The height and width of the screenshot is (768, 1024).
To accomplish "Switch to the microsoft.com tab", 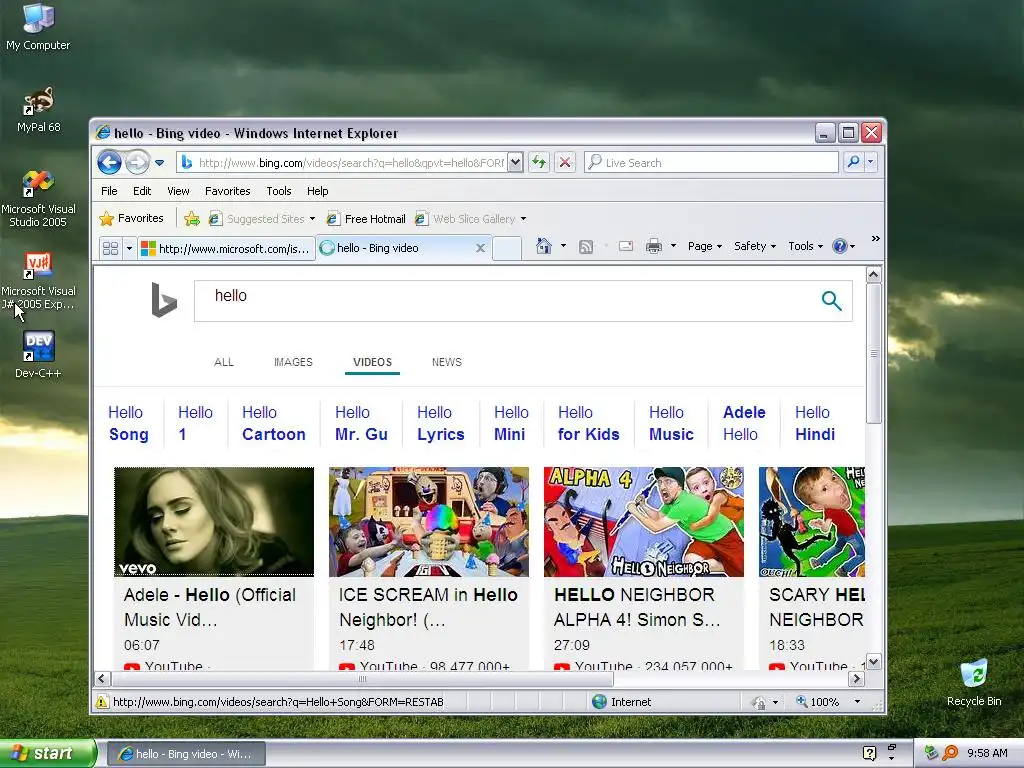I will coord(227,248).
